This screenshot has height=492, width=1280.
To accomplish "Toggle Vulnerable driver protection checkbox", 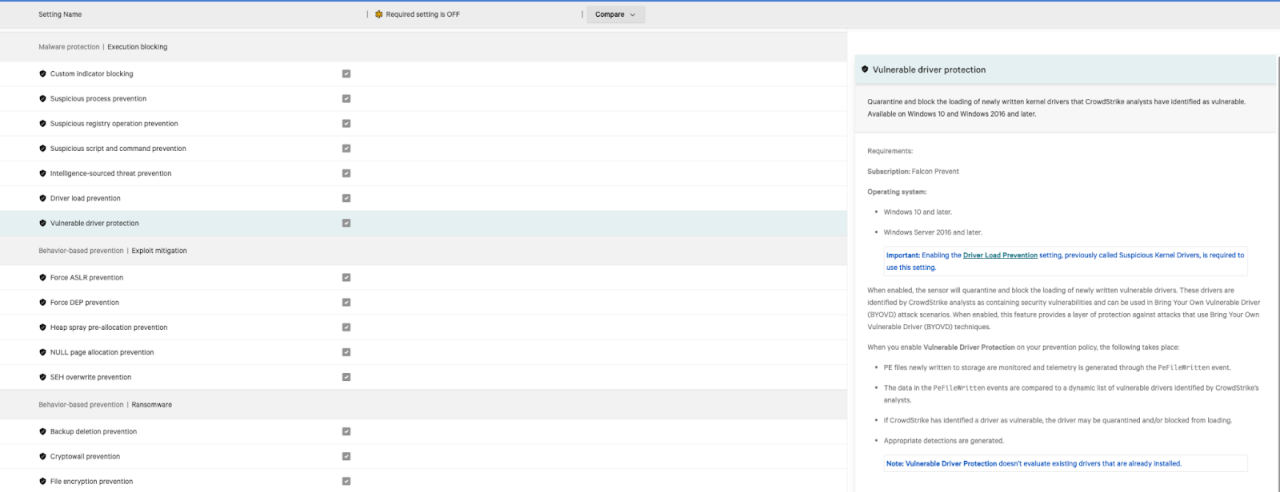I will pos(346,223).
